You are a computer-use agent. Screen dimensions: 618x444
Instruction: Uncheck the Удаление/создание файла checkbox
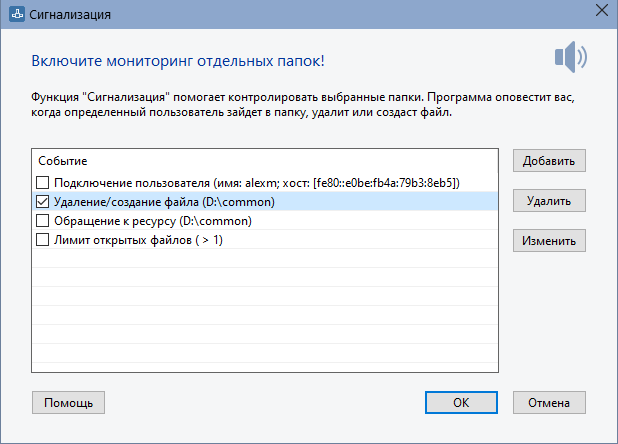coord(43,202)
